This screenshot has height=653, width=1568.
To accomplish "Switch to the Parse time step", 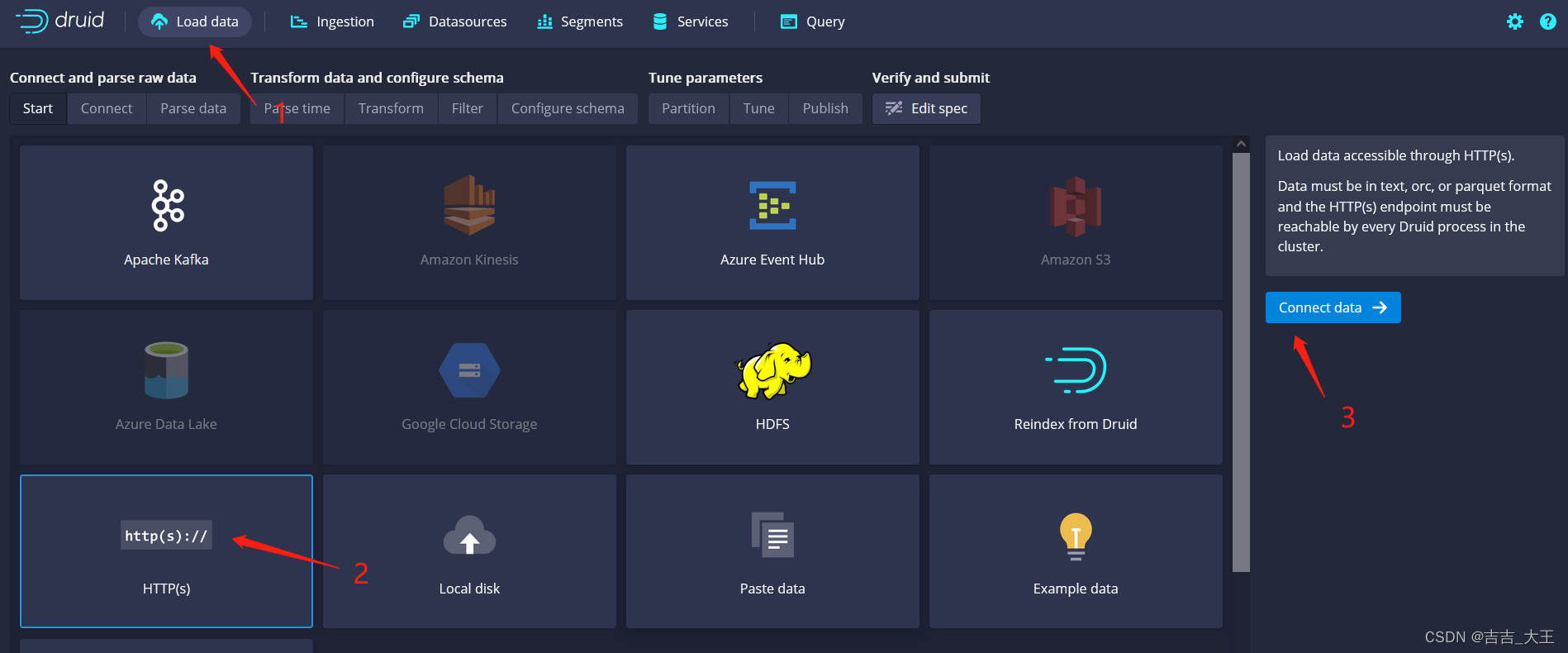I will click(297, 108).
